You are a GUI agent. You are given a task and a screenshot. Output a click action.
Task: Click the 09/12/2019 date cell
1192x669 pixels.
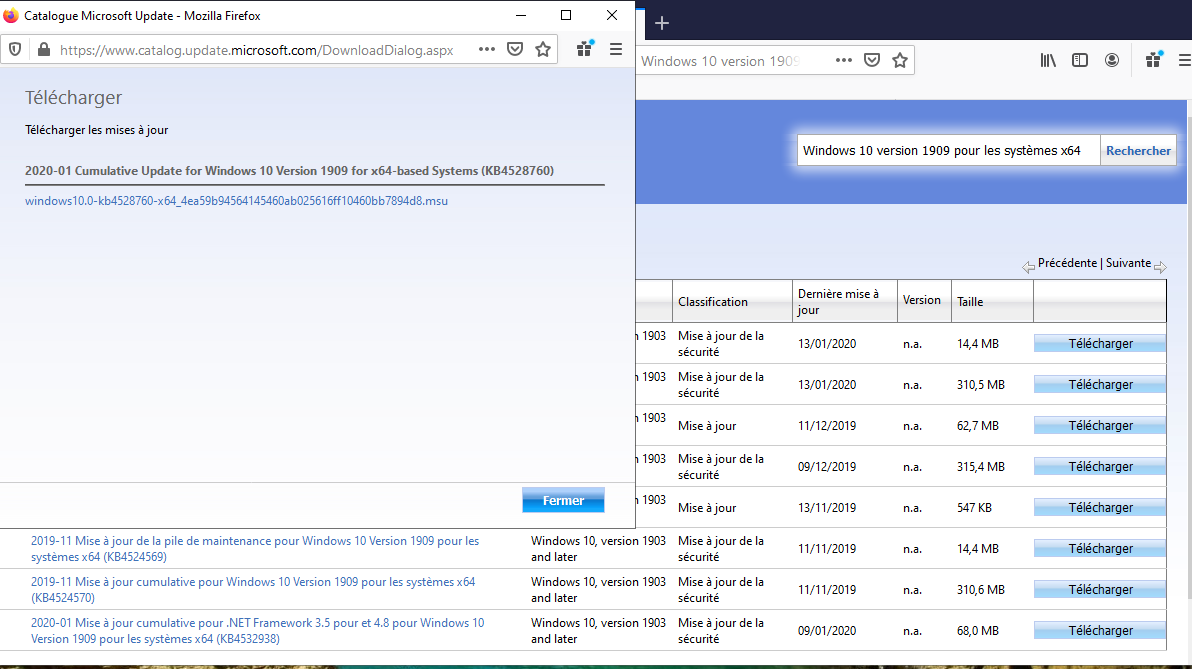tap(827, 467)
